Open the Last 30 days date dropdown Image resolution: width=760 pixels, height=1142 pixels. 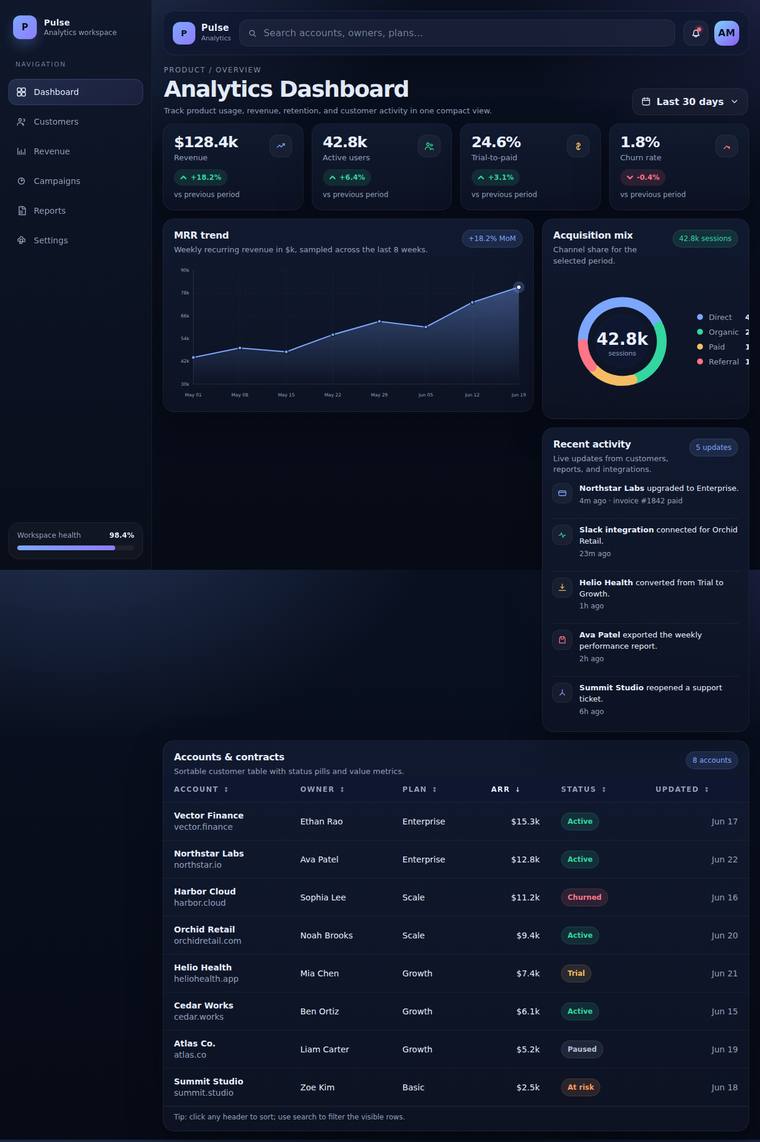pyautogui.click(x=689, y=102)
